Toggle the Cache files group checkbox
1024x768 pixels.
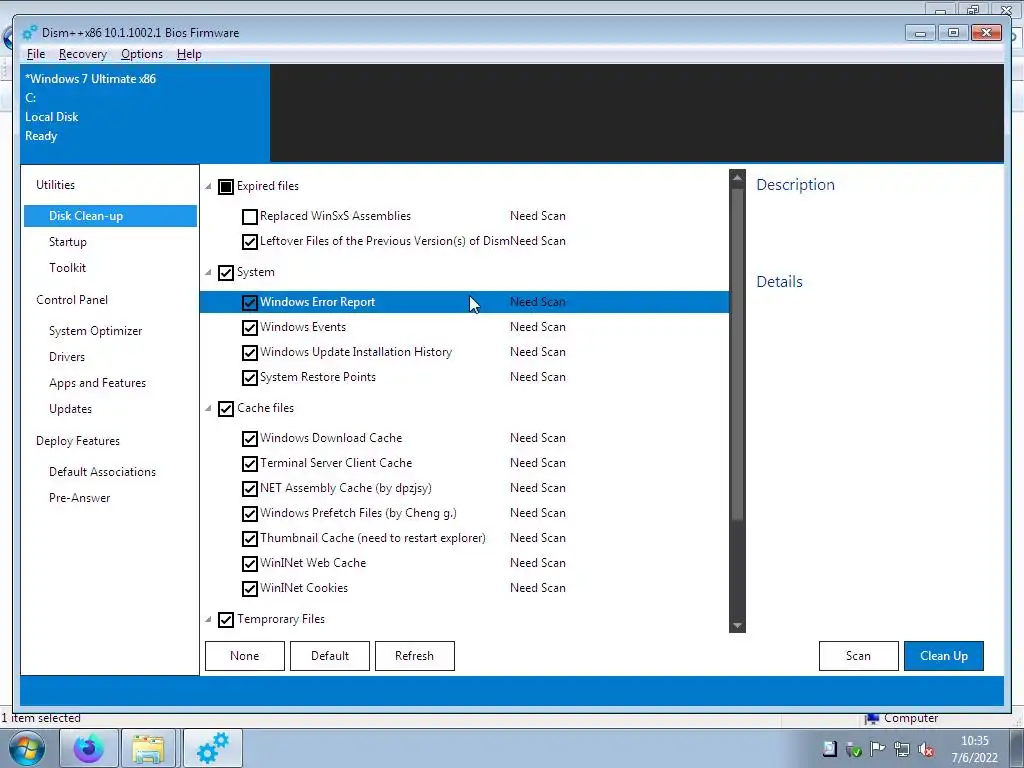click(226, 409)
